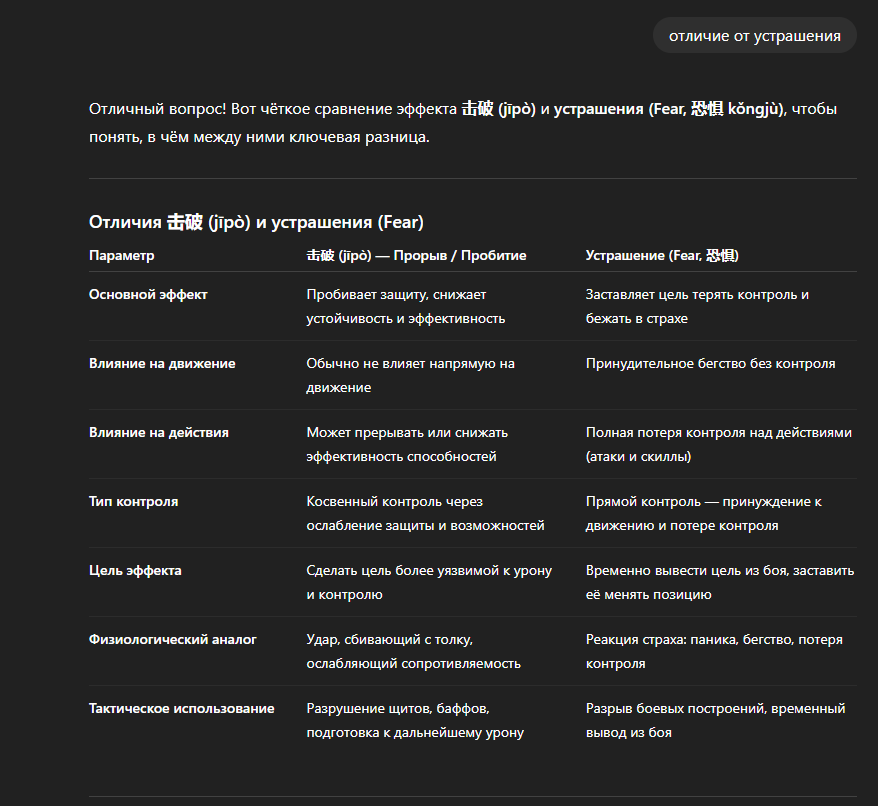878x806 pixels.
Task: Click the cell "Полная потеря контроля над действиями"
Action: click(718, 445)
